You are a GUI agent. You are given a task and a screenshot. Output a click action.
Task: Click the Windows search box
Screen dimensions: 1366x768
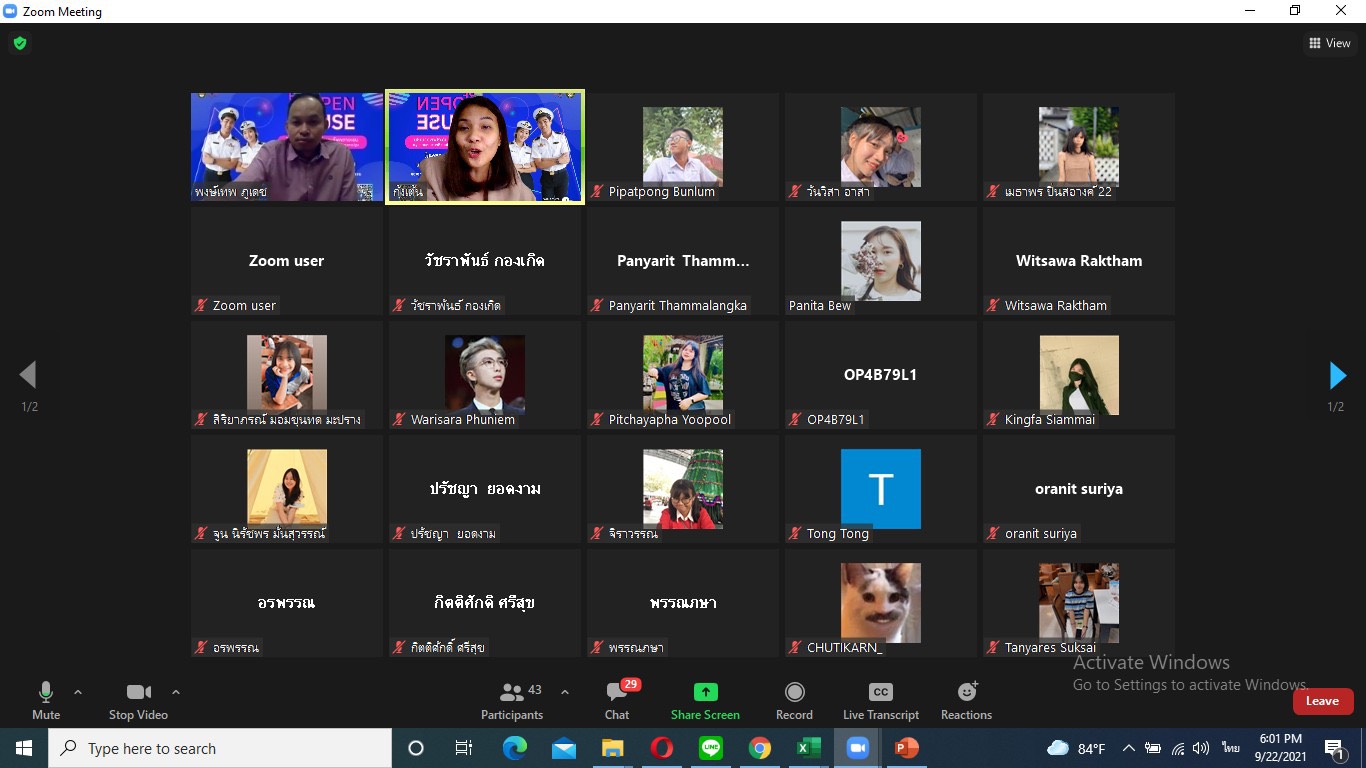[x=220, y=748]
